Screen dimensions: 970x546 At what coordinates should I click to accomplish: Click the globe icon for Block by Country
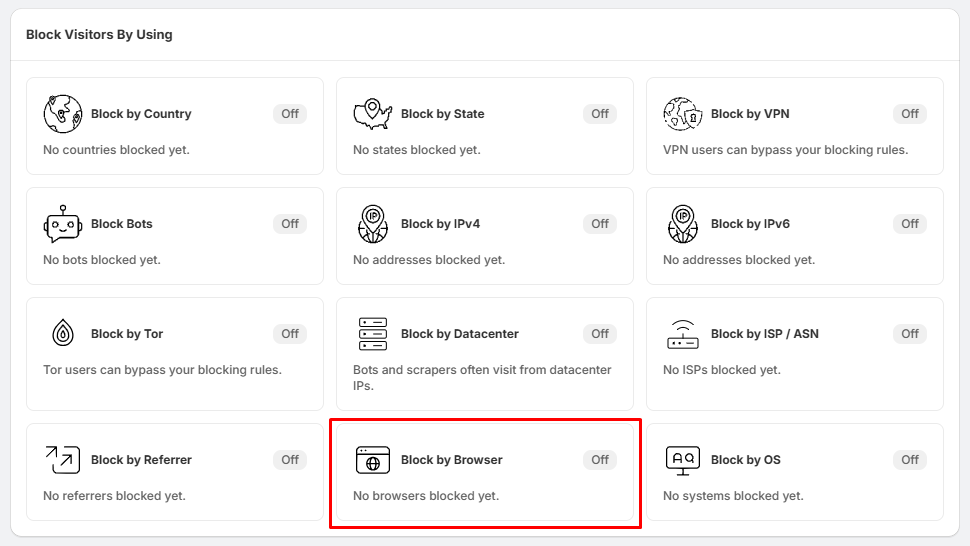(62, 114)
